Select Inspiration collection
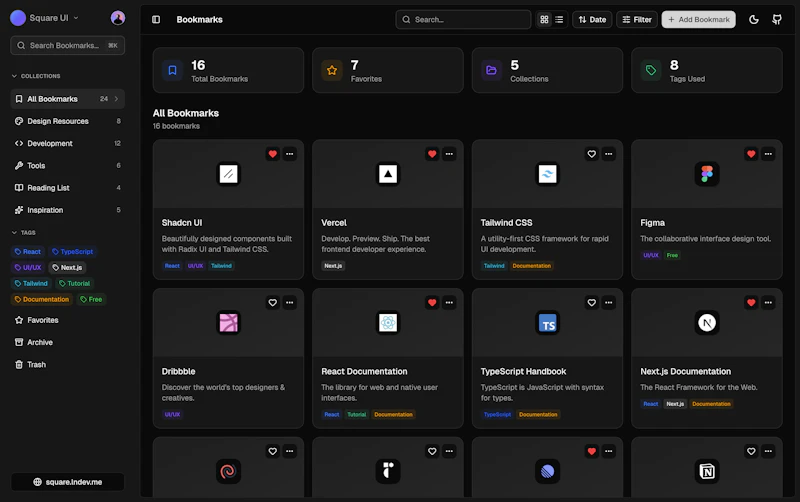The image size is (800, 502). (x=67, y=210)
